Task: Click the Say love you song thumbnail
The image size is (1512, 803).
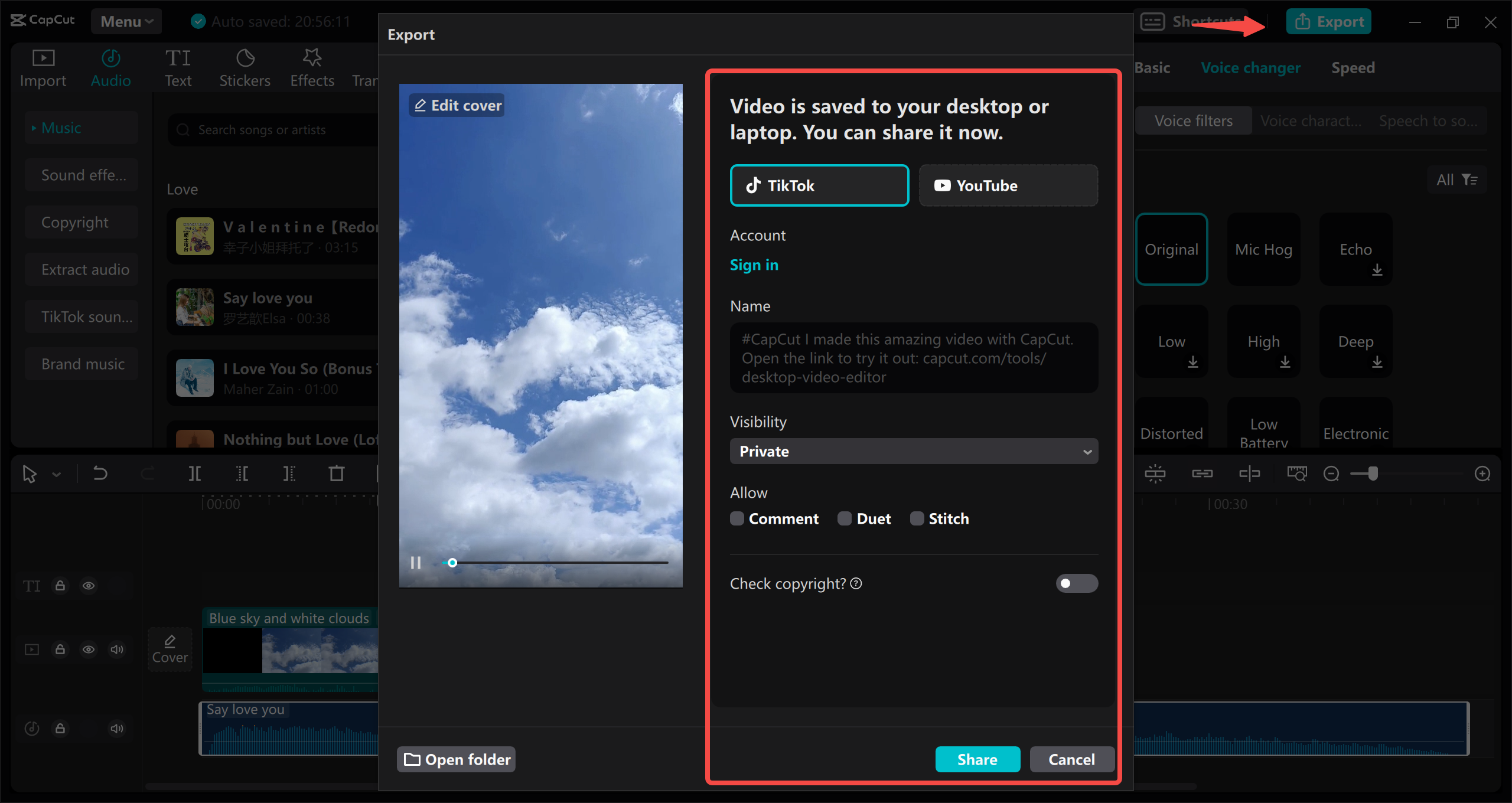Action: (195, 307)
